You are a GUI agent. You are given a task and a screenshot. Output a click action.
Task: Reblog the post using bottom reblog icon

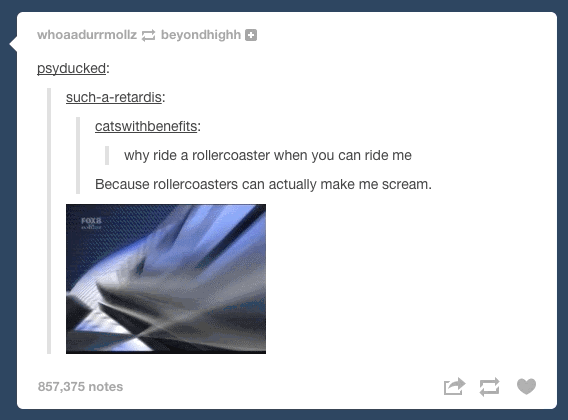click(489, 387)
